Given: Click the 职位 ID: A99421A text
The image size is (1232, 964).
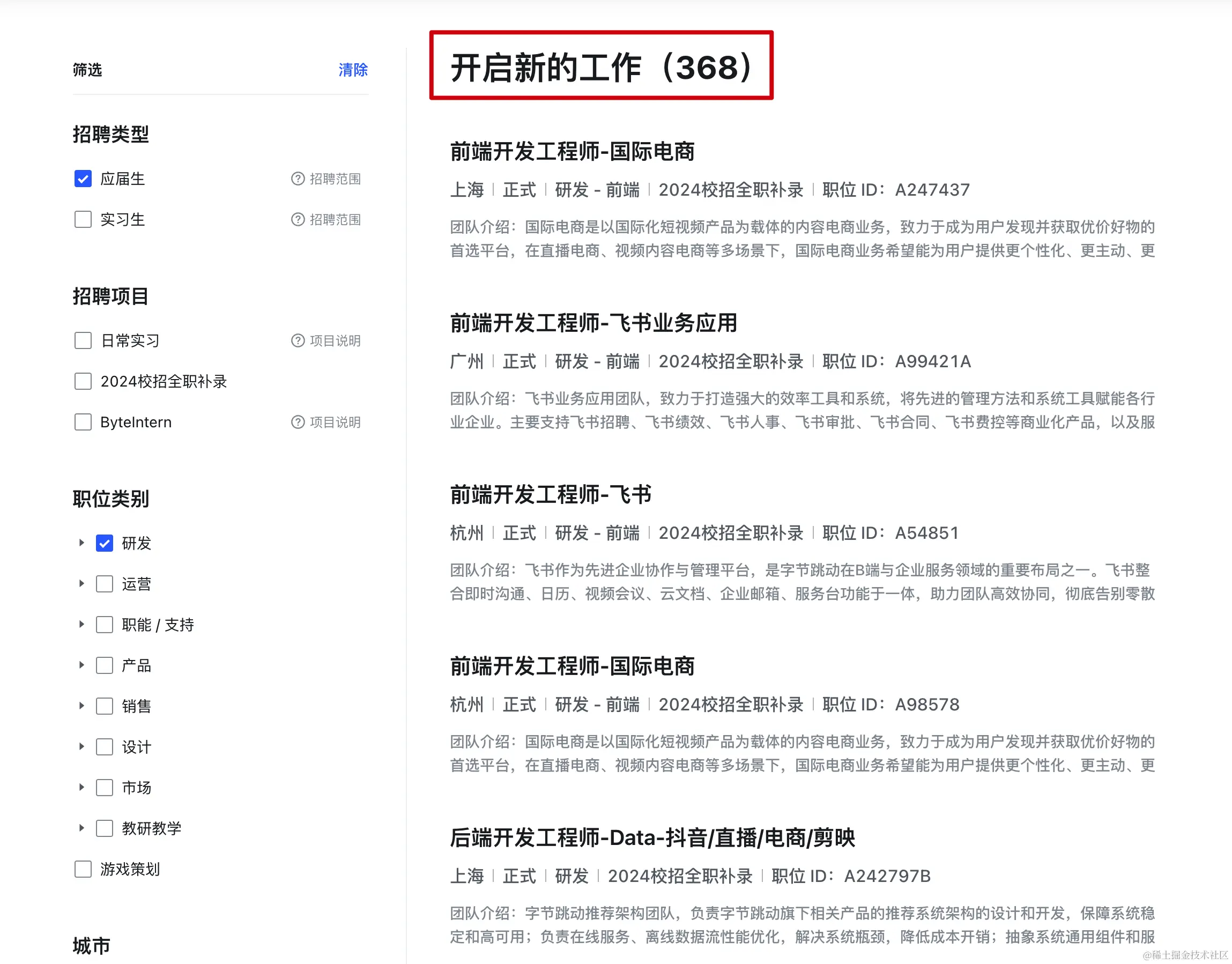Looking at the screenshot, I should coord(897,361).
